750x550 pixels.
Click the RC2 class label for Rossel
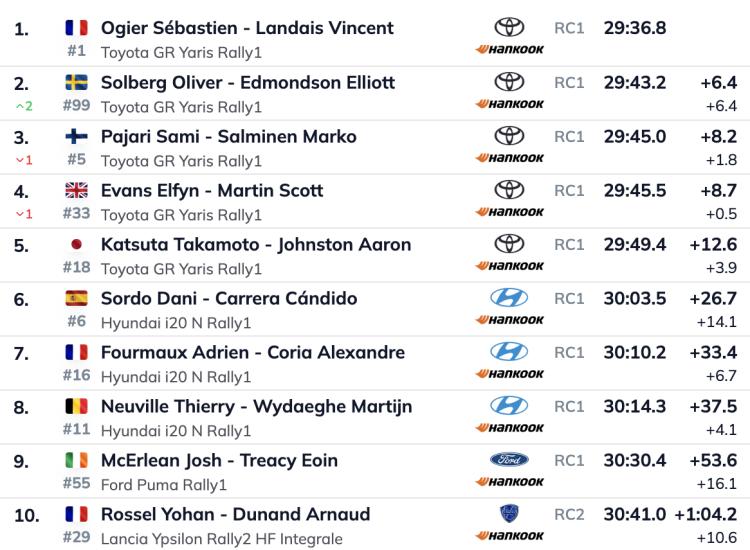pos(569,515)
